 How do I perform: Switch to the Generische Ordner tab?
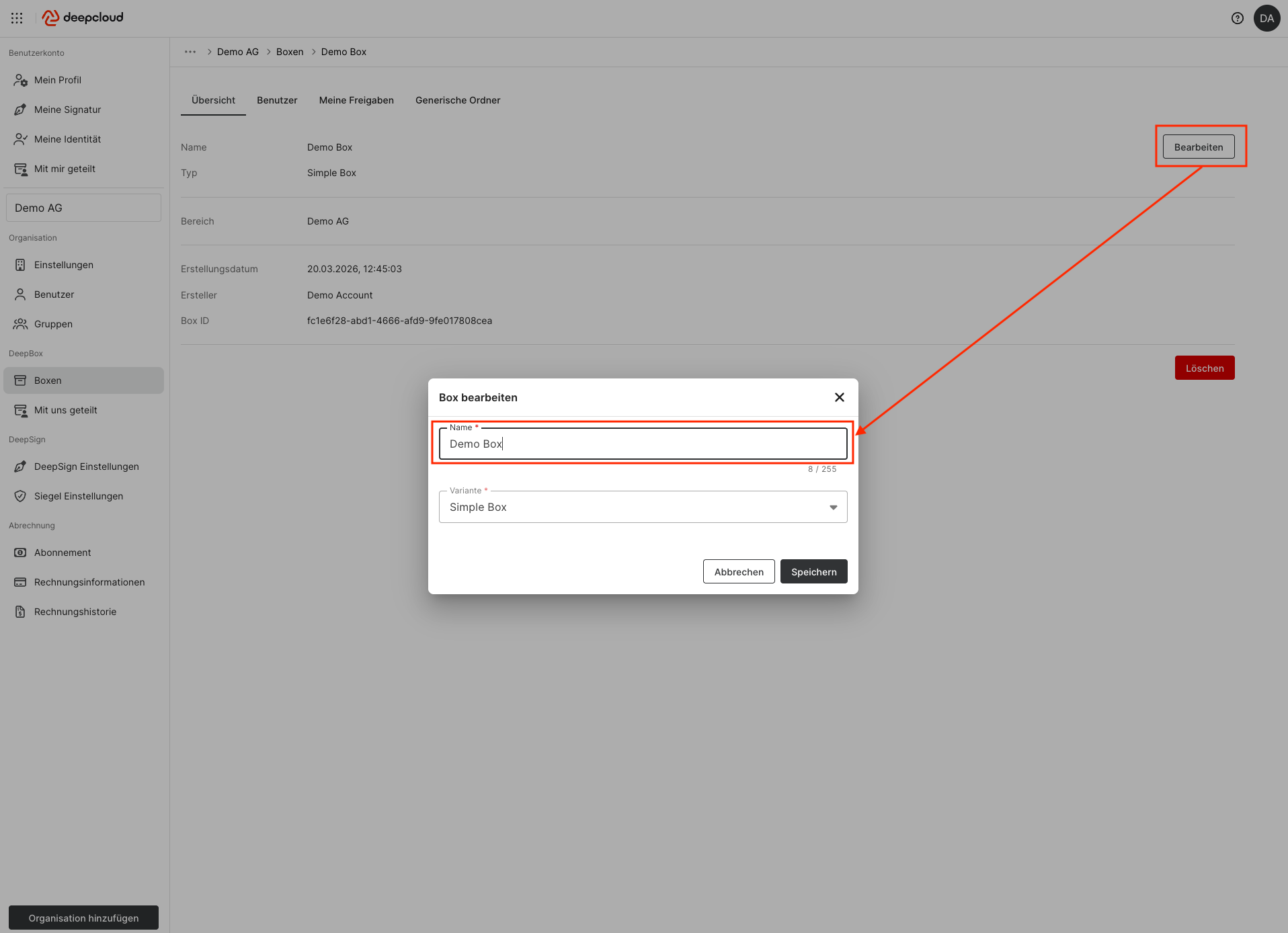(x=457, y=100)
